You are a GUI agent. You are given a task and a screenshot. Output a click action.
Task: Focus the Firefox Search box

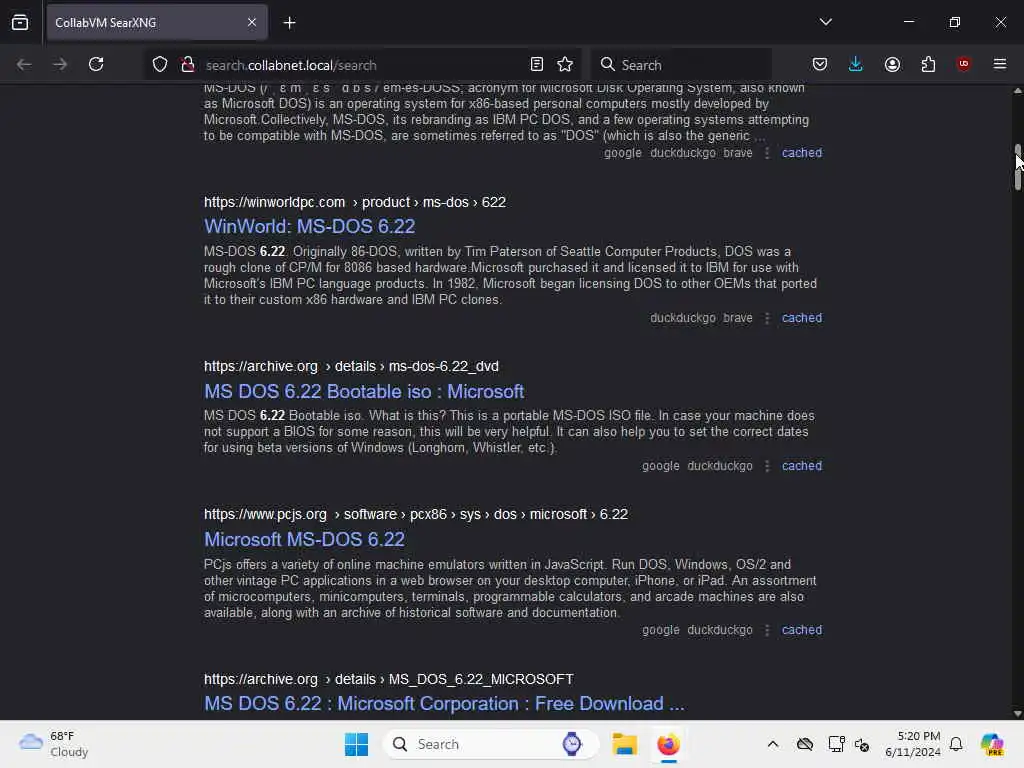(681, 65)
